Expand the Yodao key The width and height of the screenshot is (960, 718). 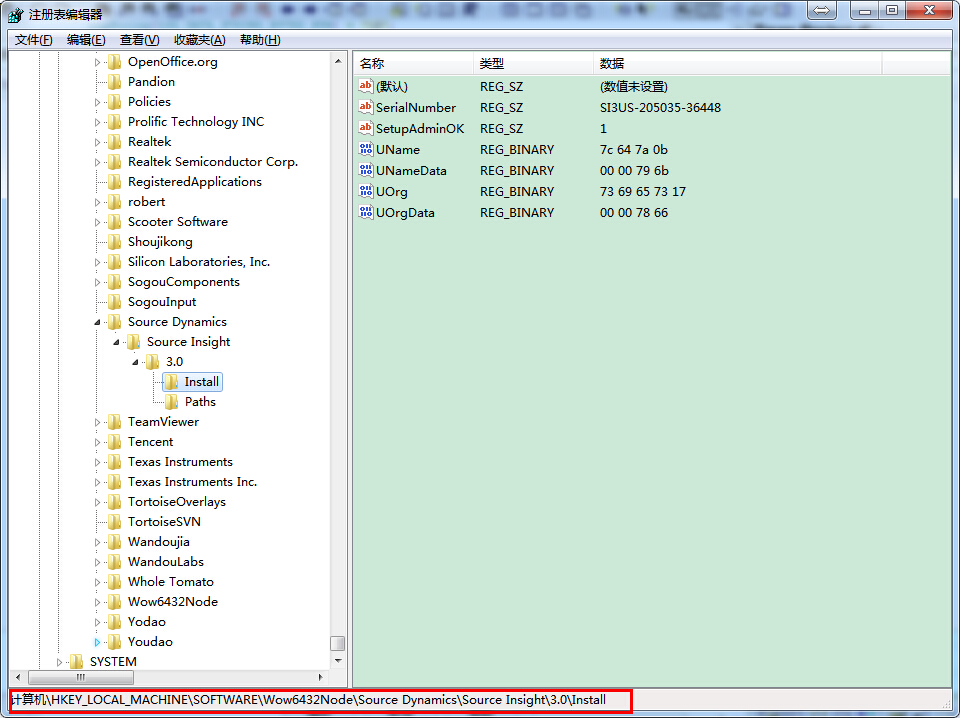click(x=97, y=622)
